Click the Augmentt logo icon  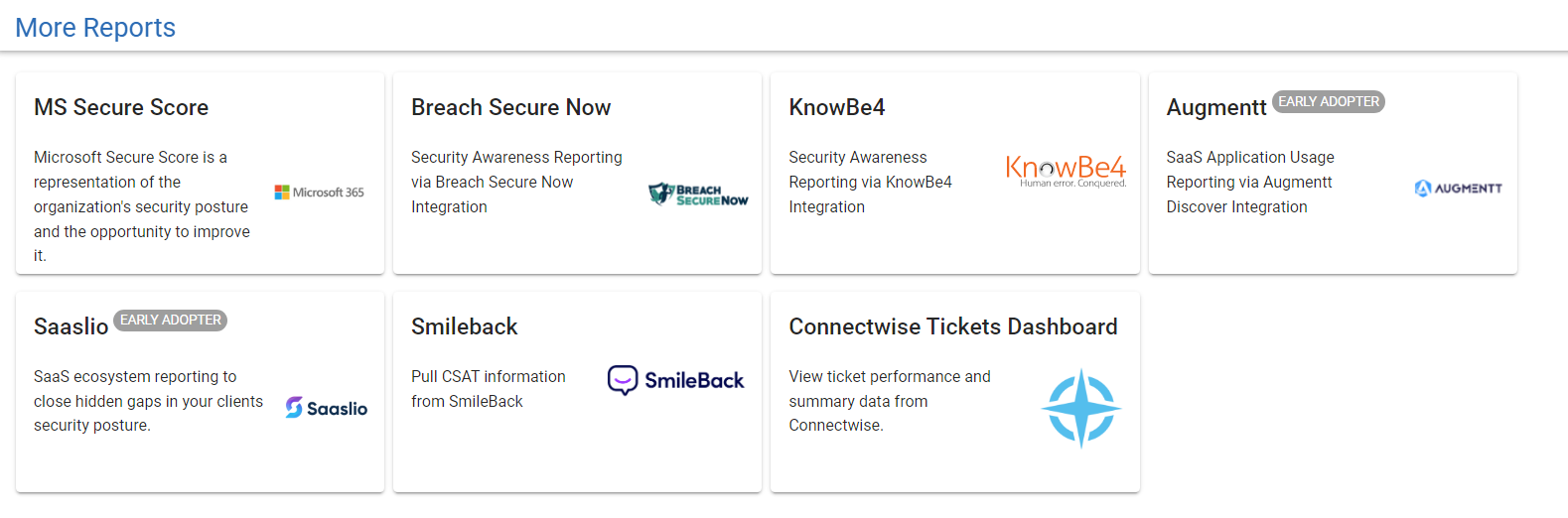coord(1458,189)
